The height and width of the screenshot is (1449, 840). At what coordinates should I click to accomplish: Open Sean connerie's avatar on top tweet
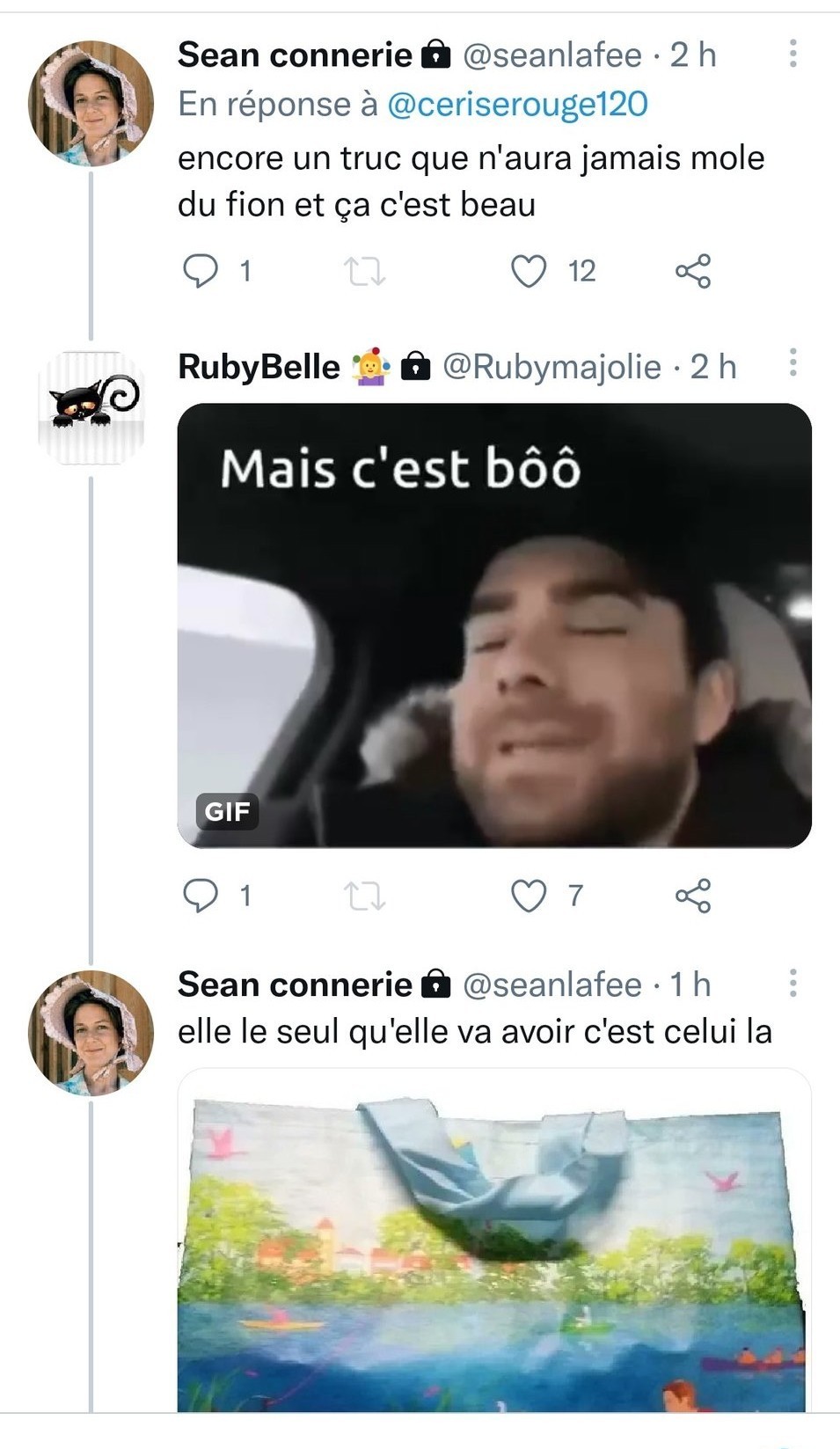tap(91, 103)
